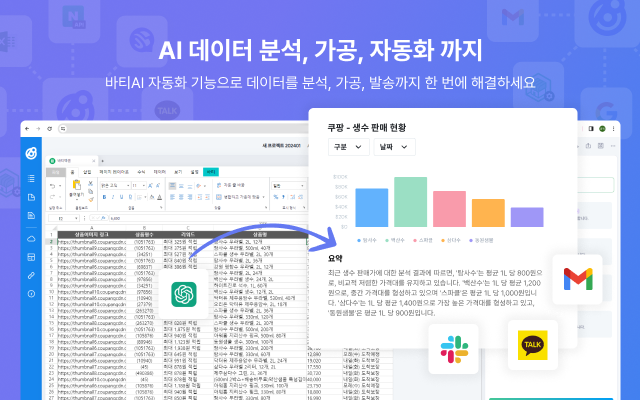Click the site settings icon in address bar
640x400 pixels.
pos(63,129)
